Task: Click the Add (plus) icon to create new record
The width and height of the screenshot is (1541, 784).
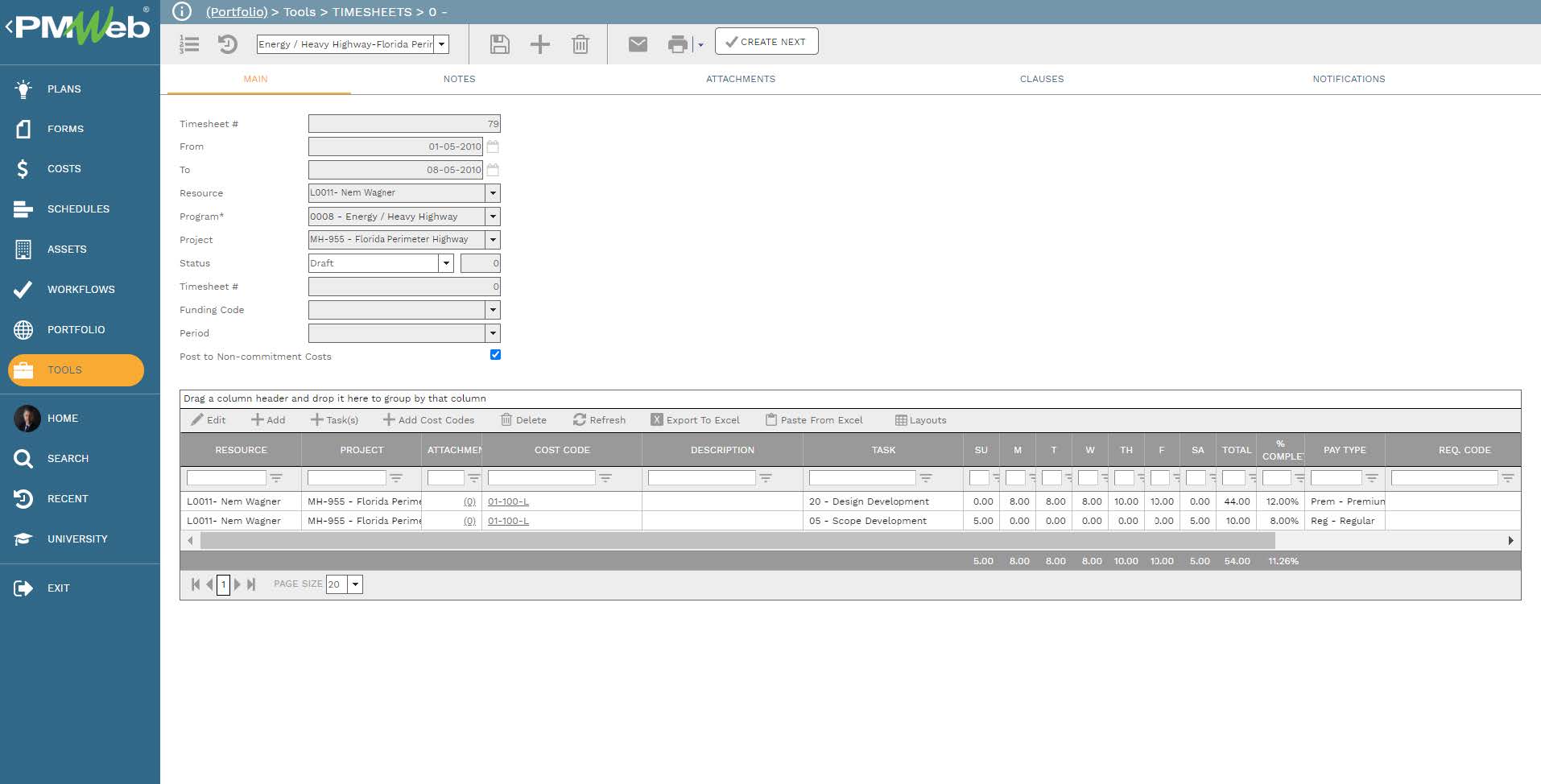Action: [540, 44]
